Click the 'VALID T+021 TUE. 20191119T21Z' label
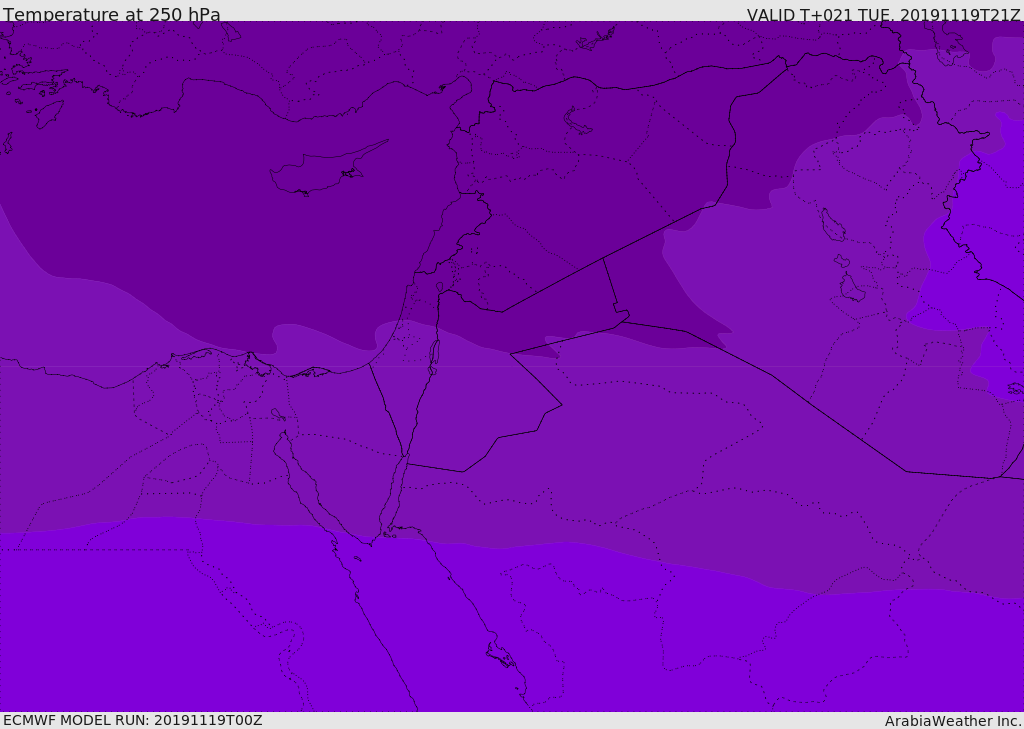The height and width of the screenshot is (729, 1024). 884,15
